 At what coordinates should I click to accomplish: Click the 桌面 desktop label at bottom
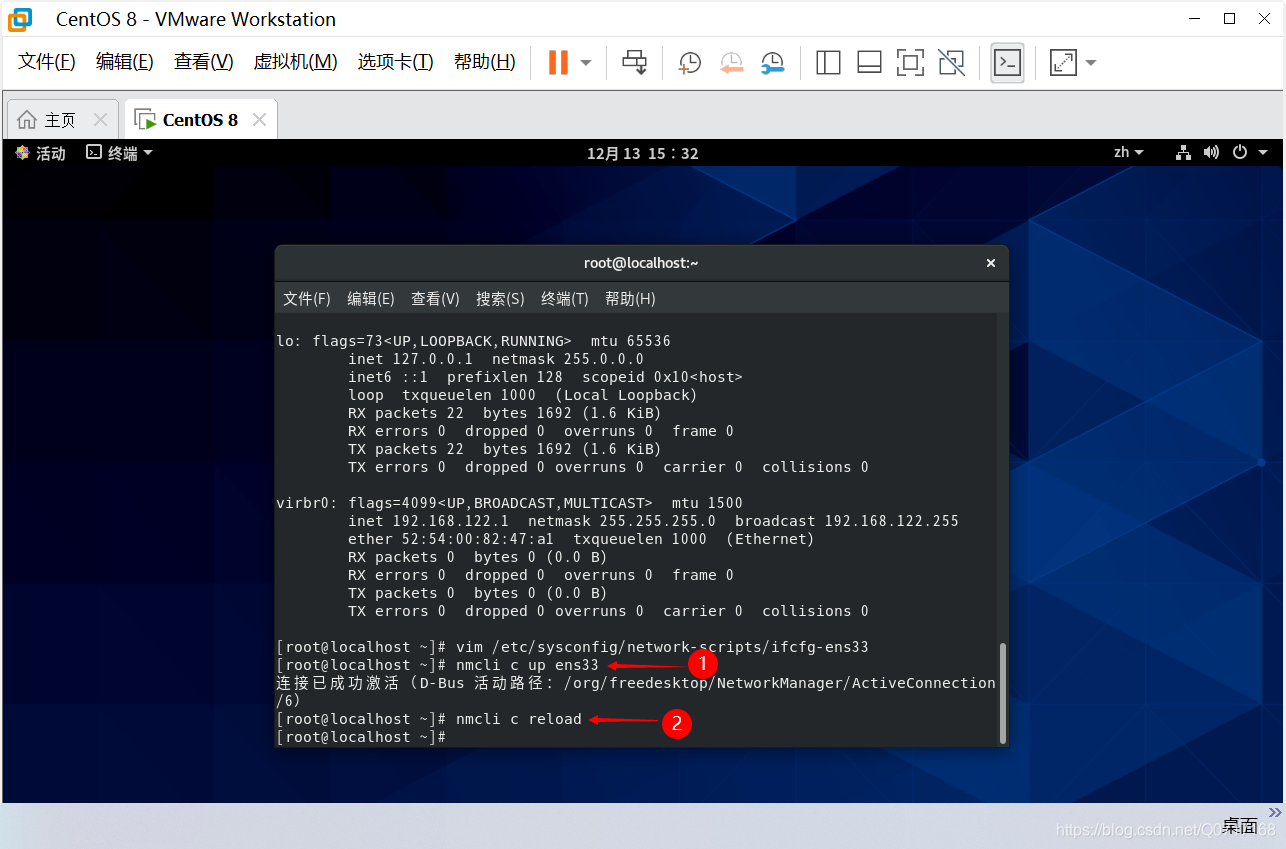click(x=1241, y=826)
